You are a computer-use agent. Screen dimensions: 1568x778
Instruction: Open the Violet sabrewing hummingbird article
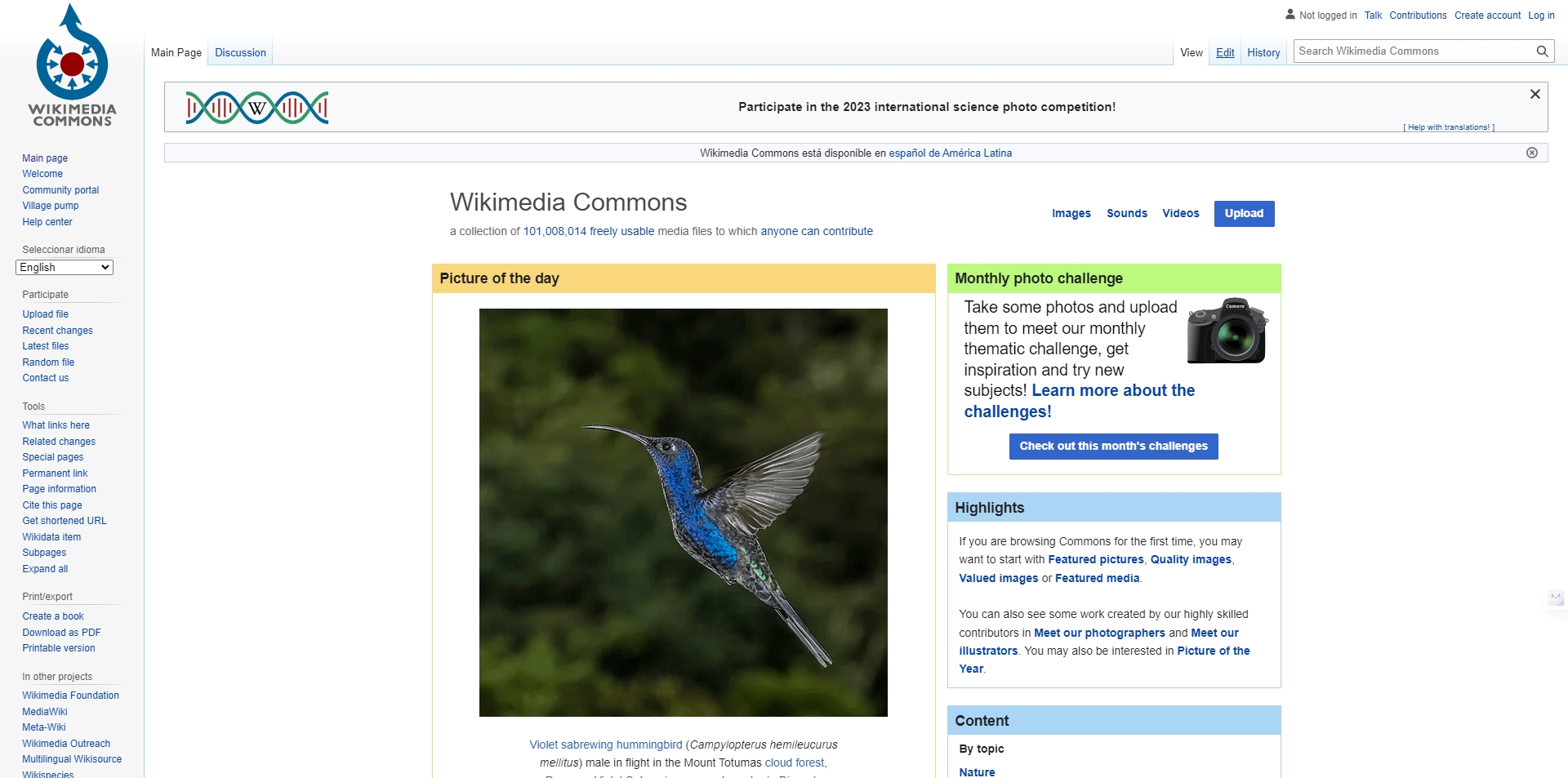point(604,744)
